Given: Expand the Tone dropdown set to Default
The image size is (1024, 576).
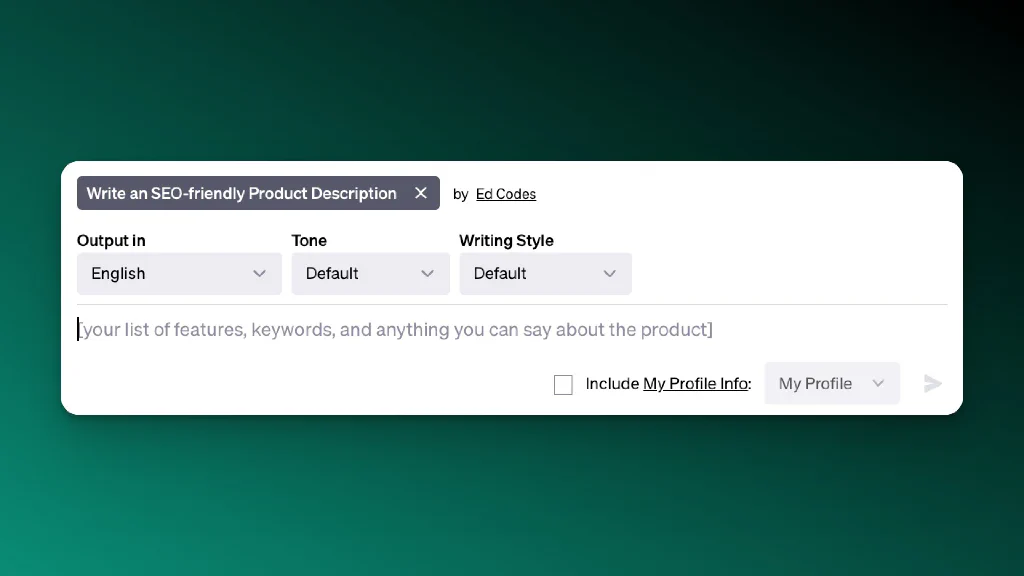Looking at the screenshot, I should tap(370, 274).
